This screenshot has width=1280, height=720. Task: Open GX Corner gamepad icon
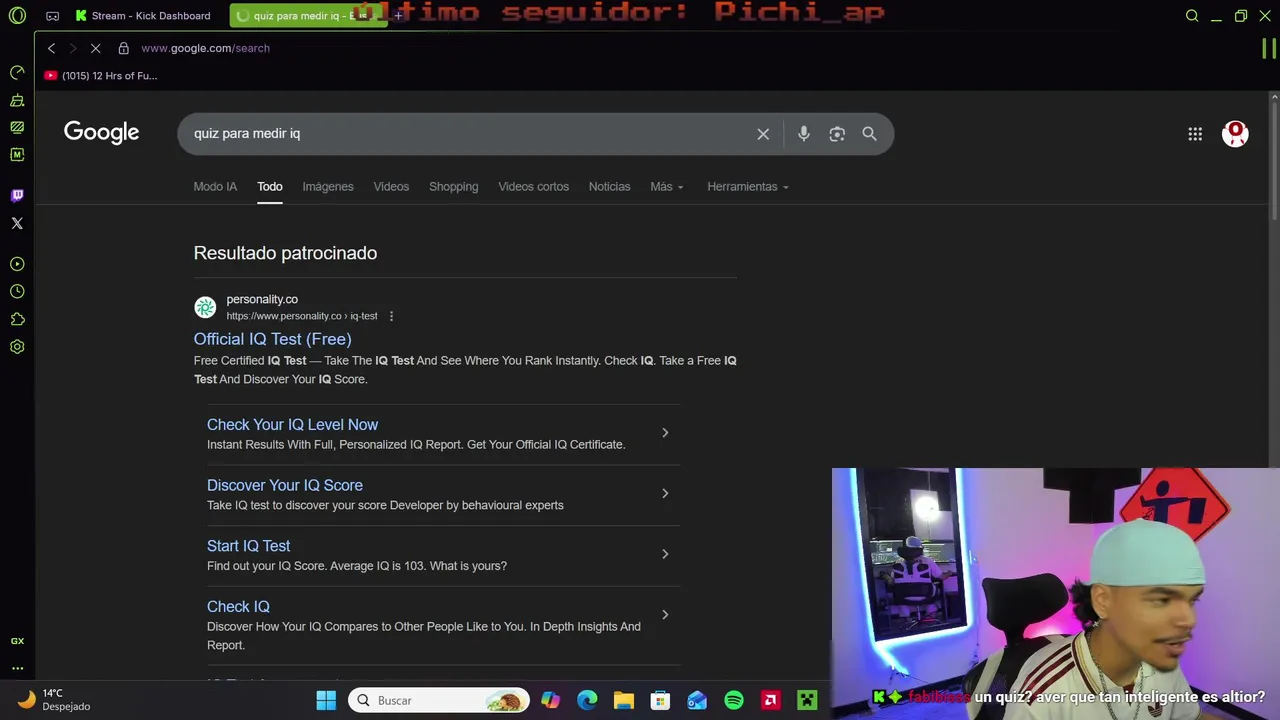coord(53,16)
